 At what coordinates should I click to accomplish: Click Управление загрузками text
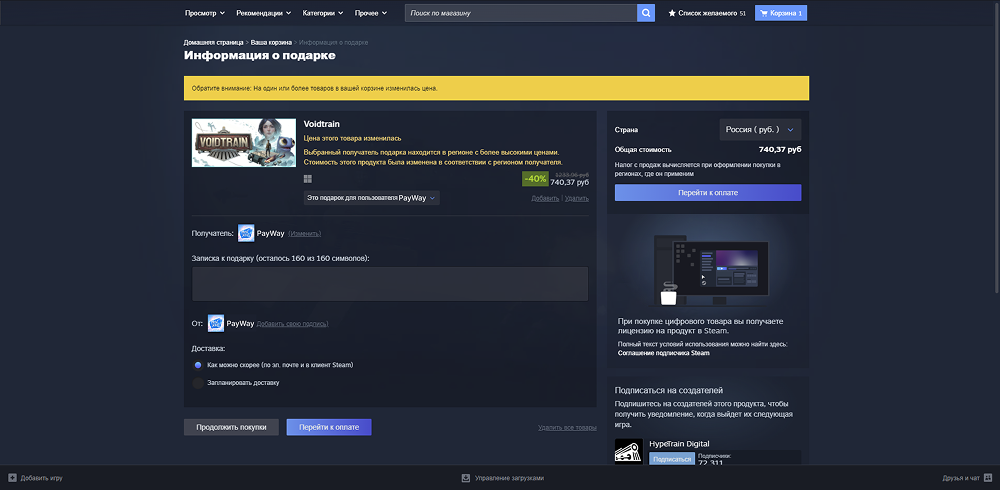point(508,478)
